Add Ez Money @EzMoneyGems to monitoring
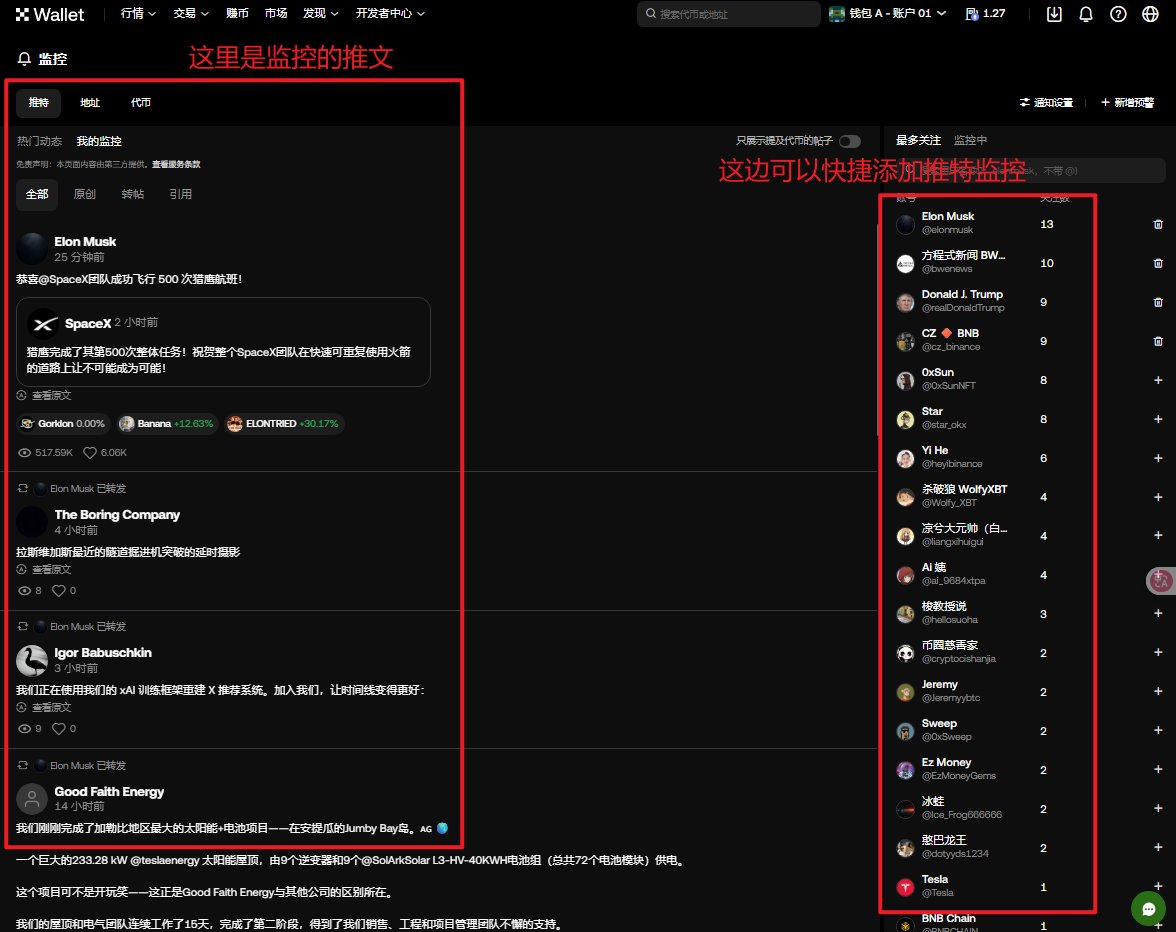Image resolution: width=1176 pixels, height=932 pixels. coord(1158,769)
